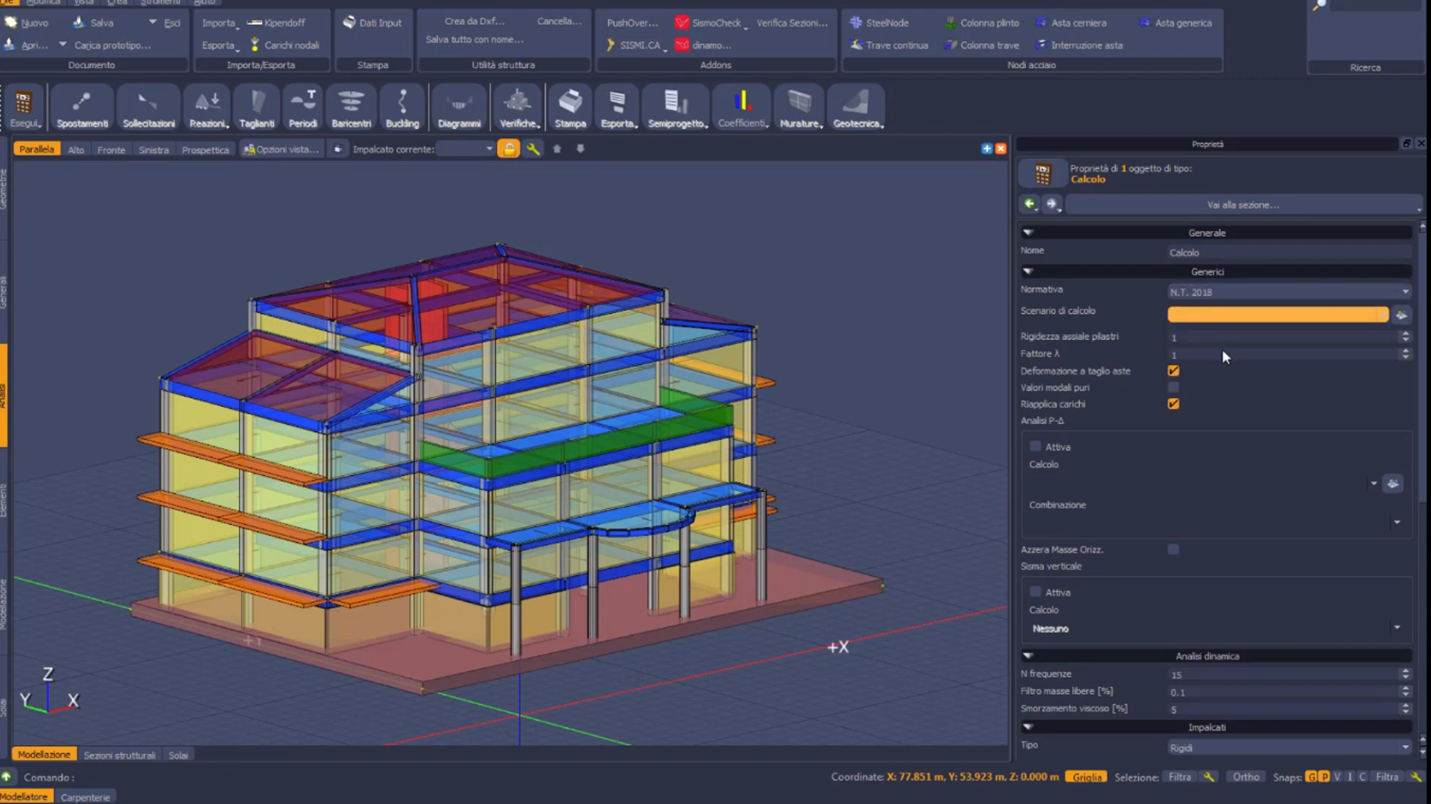Select Asta cerniera node
Screen dimensions: 1431x804
1071,22
